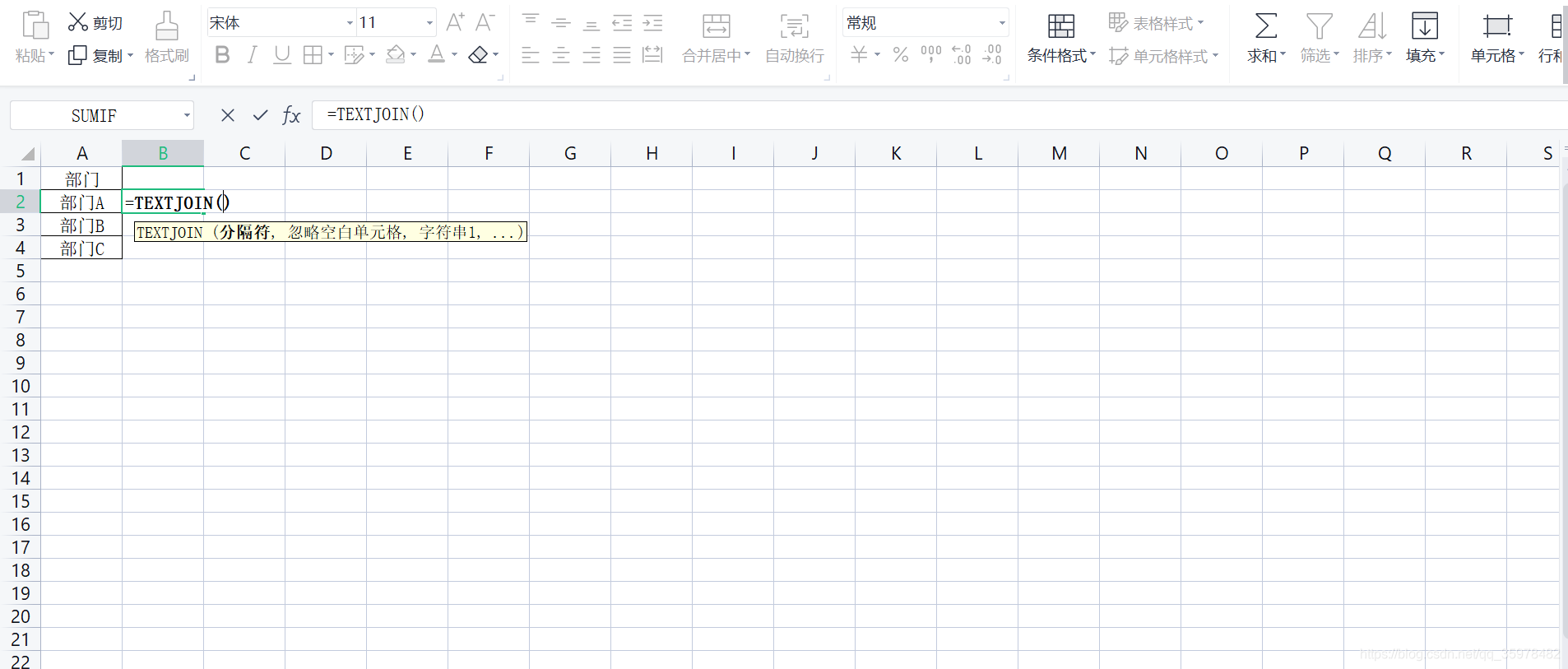This screenshot has width=1568, height=669.
Task: Click the eraser clear formatting icon
Action: [x=478, y=55]
